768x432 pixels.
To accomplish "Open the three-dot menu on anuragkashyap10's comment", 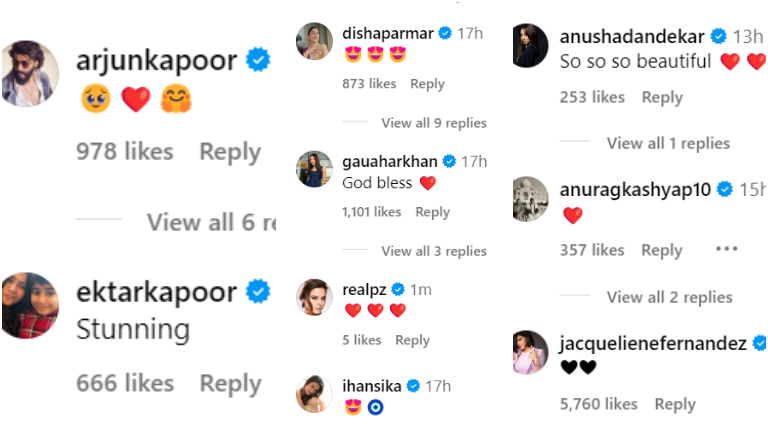I will (x=726, y=249).
